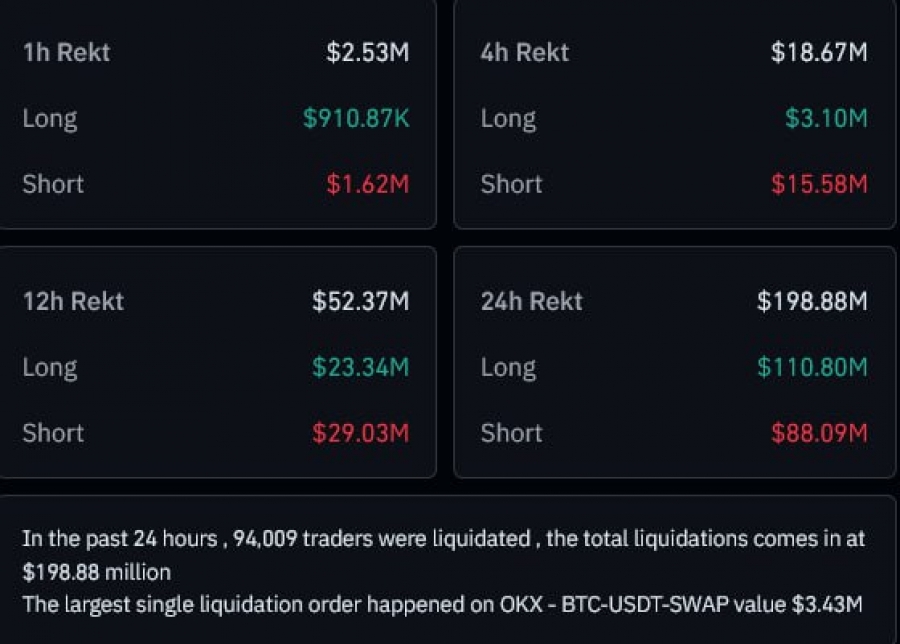
Task: Click the 24h Long $110.80M value
Action: click(812, 367)
